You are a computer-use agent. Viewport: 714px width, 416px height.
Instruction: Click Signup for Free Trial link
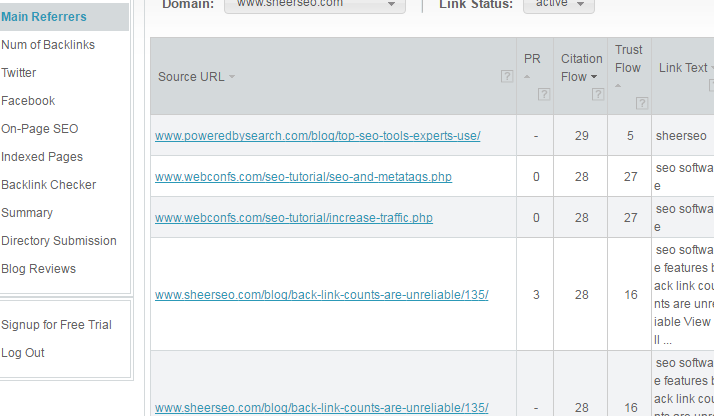[56, 325]
